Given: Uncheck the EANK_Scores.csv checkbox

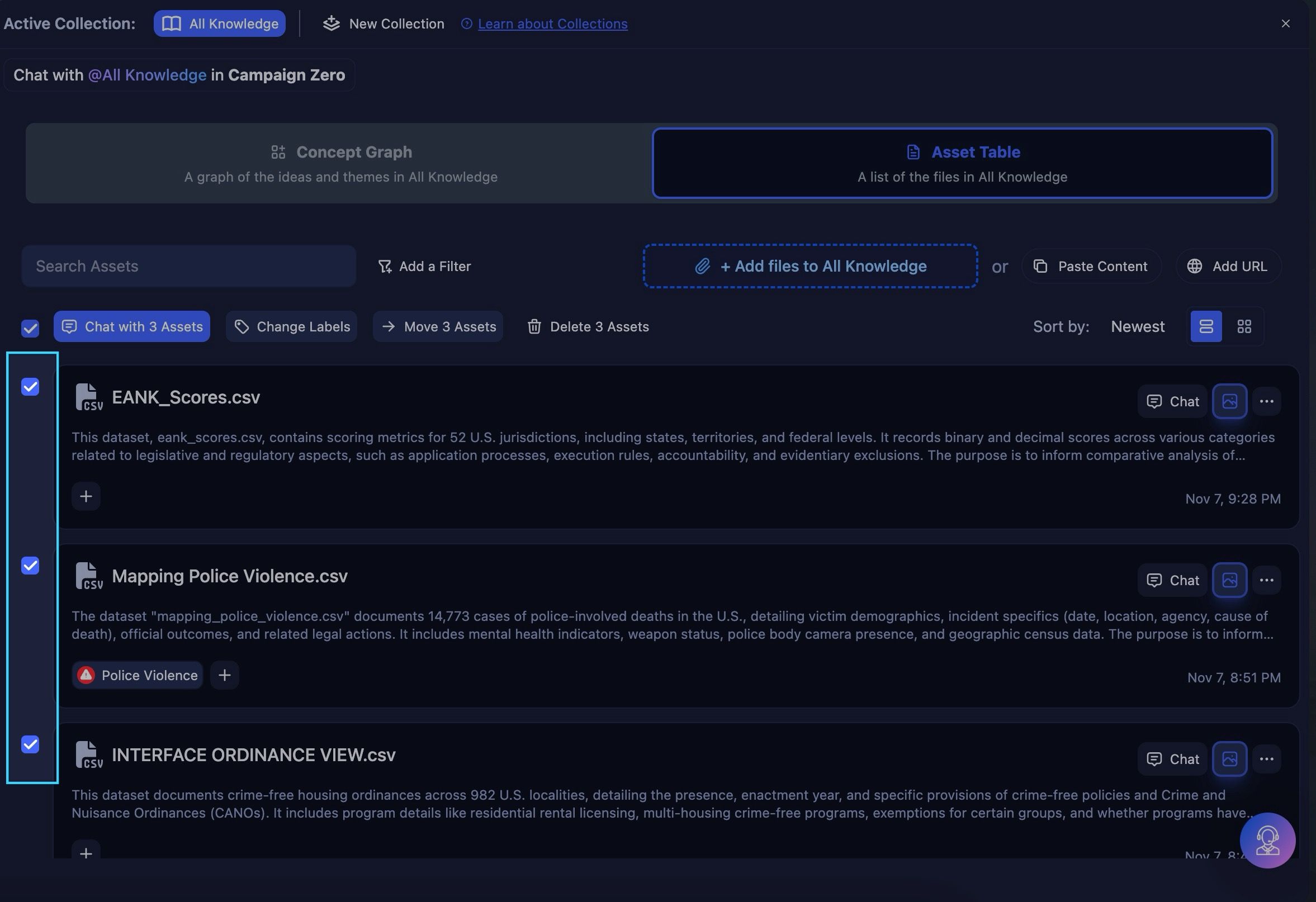Looking at the screenshot, I should (30, 387).
